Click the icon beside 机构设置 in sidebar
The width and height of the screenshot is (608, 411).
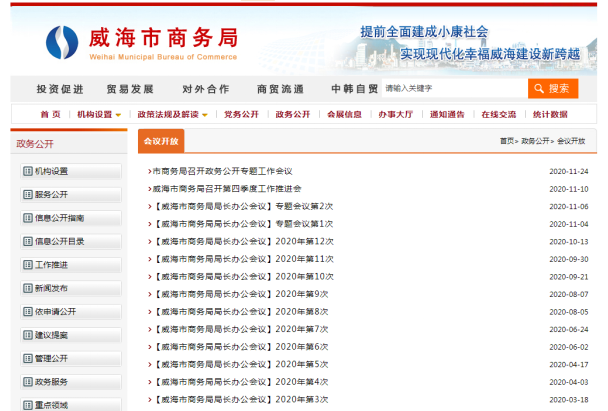(27, 171)
